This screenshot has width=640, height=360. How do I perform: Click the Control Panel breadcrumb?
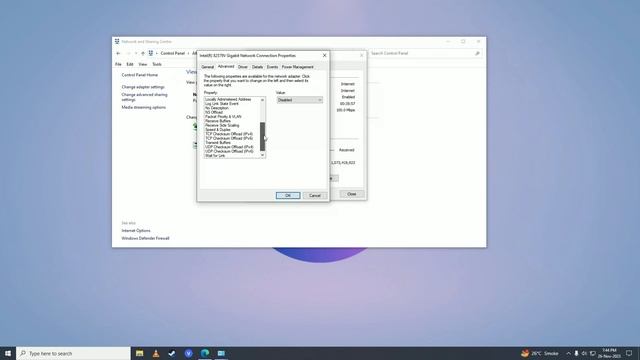pos(173,53)
